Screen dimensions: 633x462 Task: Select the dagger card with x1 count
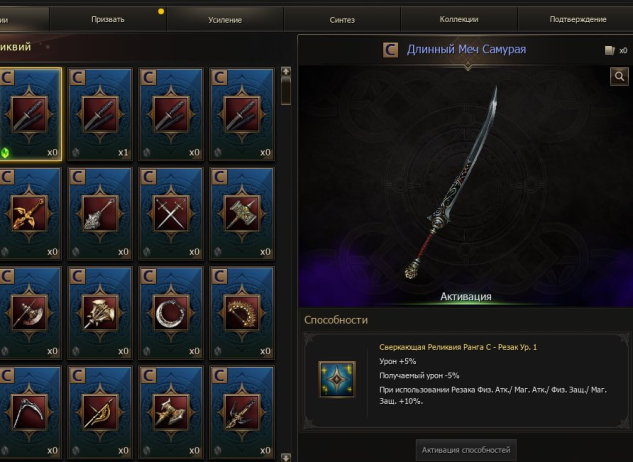100,114
